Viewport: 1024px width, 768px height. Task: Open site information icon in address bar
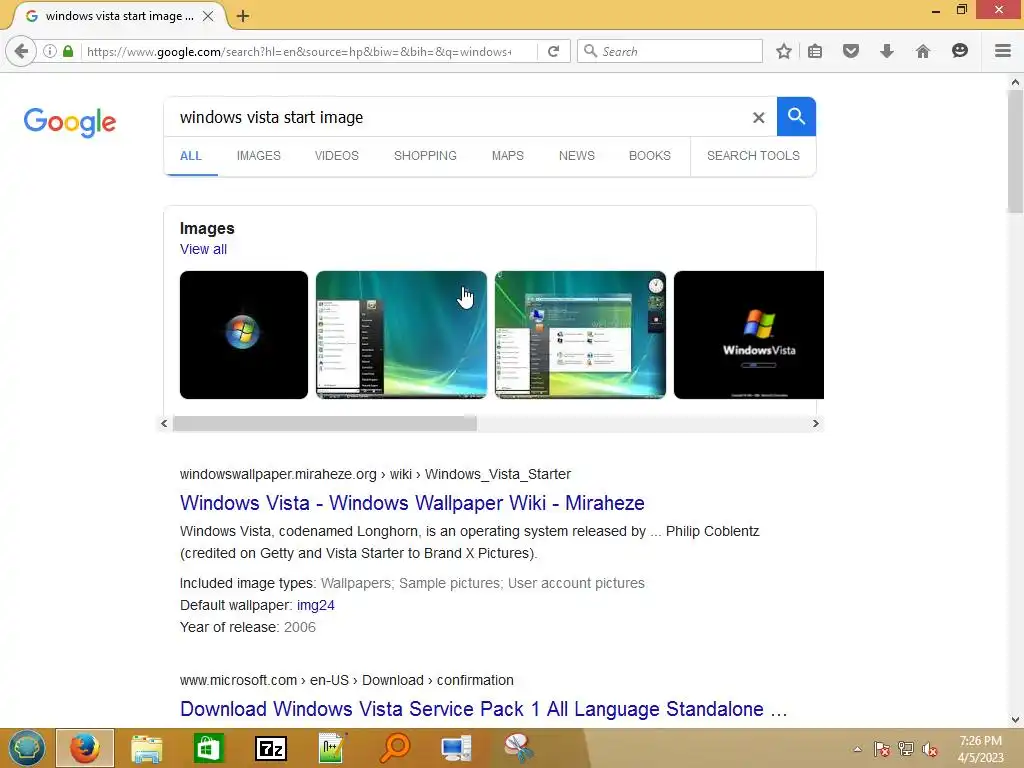[50, 51]
